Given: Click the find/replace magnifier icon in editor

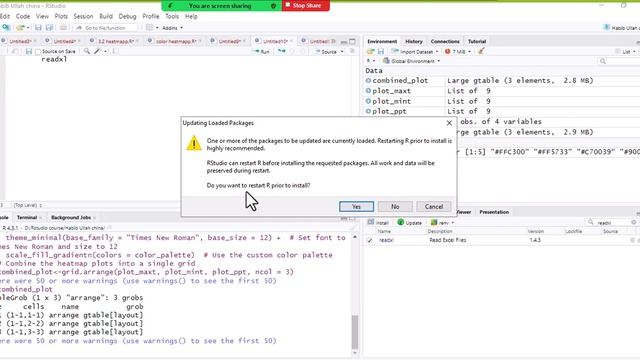Looking at the screenshot, I should click(x=87, y=51).
